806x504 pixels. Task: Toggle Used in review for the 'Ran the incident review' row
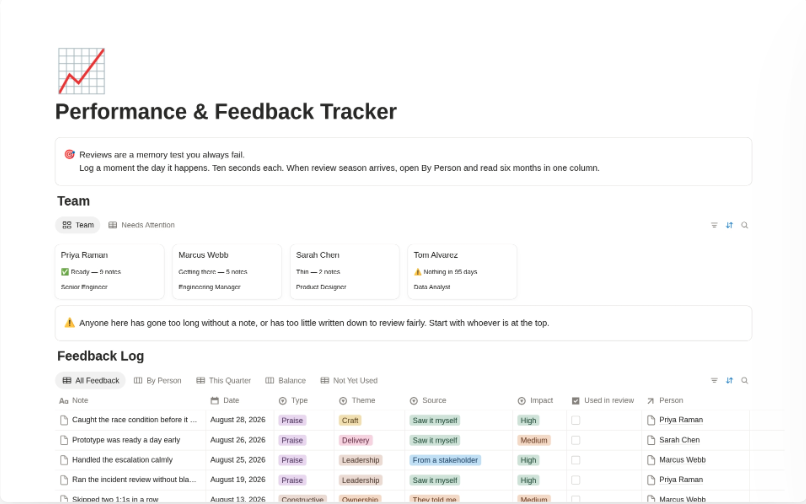[576, 480]
